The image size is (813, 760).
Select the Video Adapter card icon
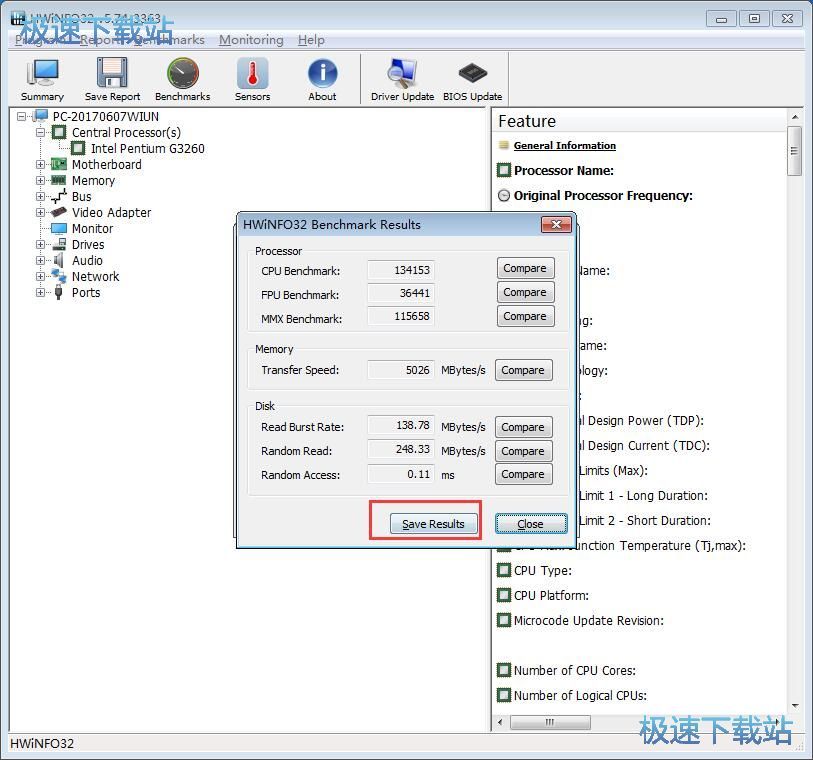pyautogui.click(x=59, y=213)
